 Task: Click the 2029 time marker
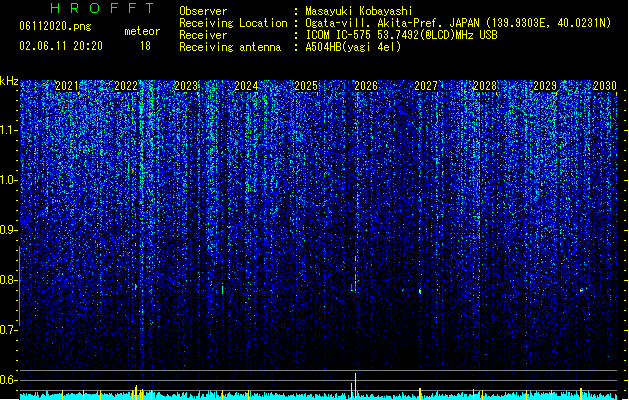point(545,86)
